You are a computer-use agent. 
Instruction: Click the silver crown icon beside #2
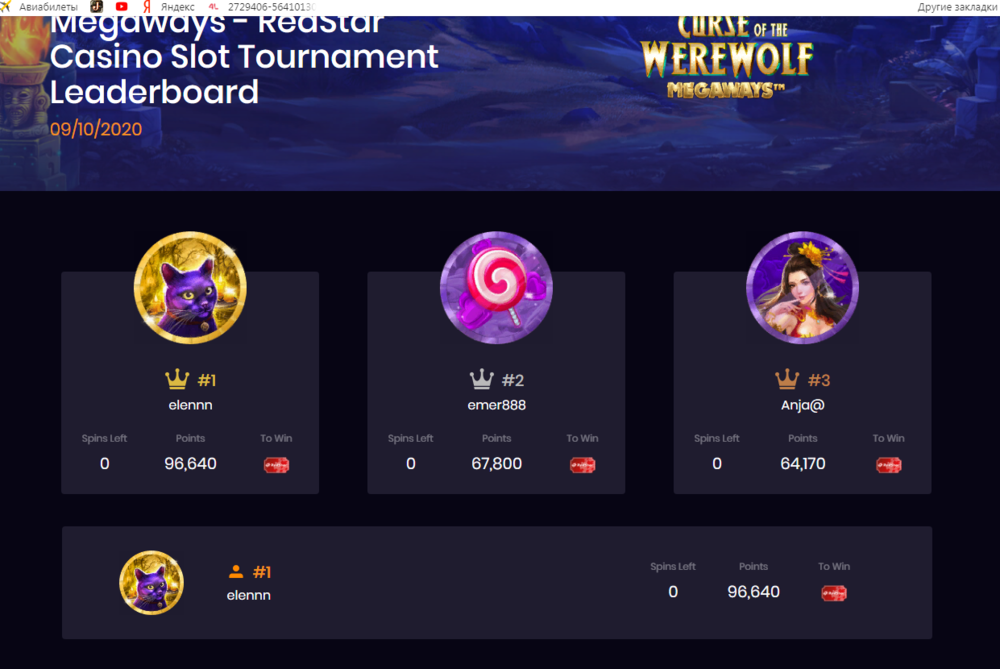click(x=482, y=379)
